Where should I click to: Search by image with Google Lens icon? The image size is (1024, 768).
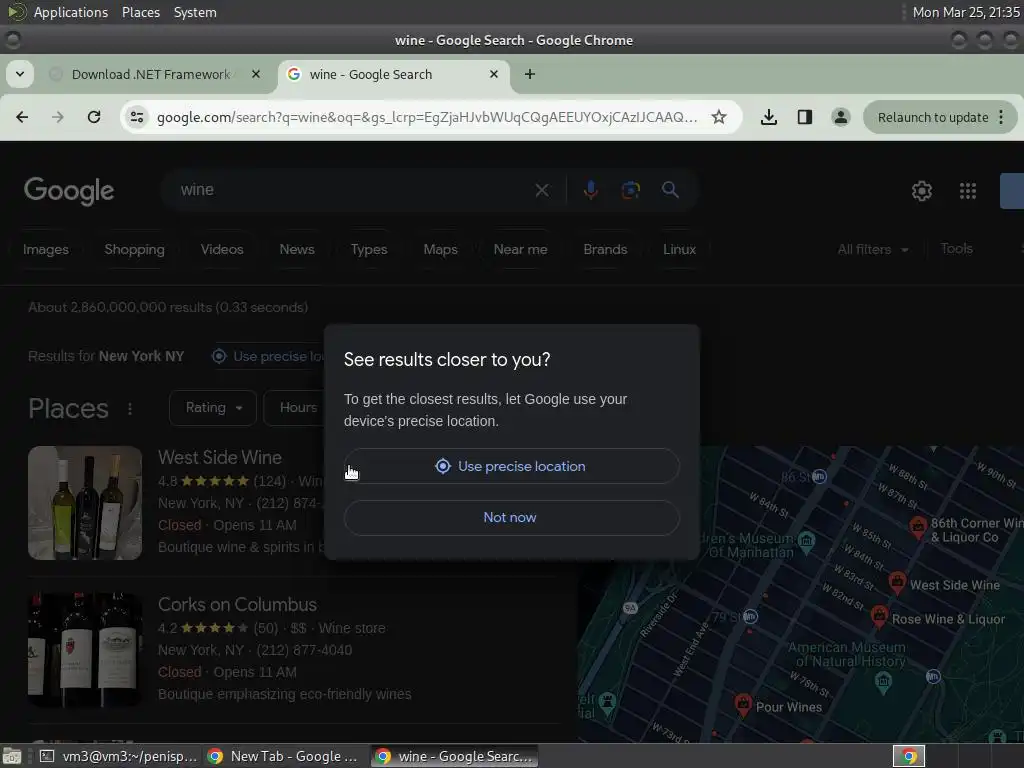coord(630,190)
